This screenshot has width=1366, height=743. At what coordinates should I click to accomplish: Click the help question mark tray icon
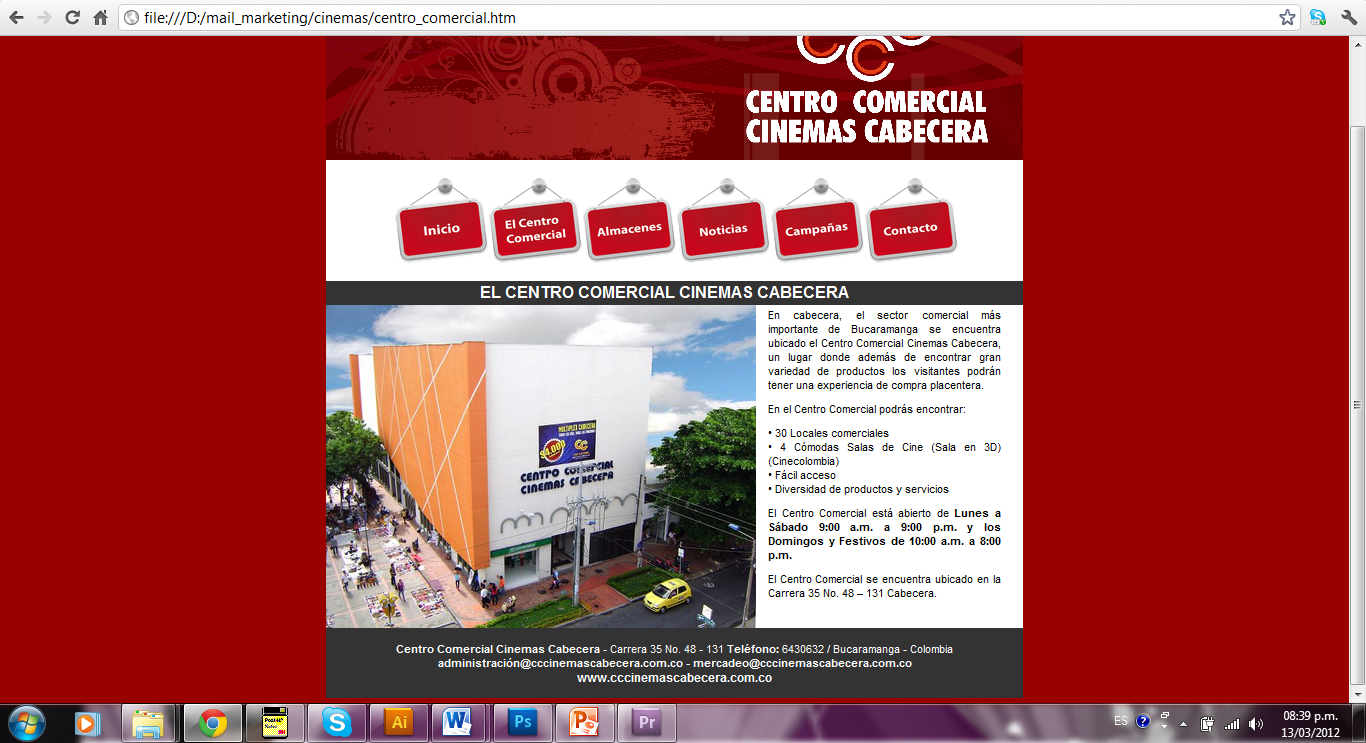tap(1143, 721)
